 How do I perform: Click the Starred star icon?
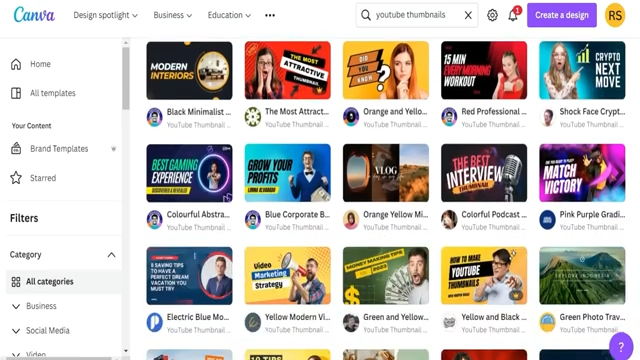pos(16,178)
